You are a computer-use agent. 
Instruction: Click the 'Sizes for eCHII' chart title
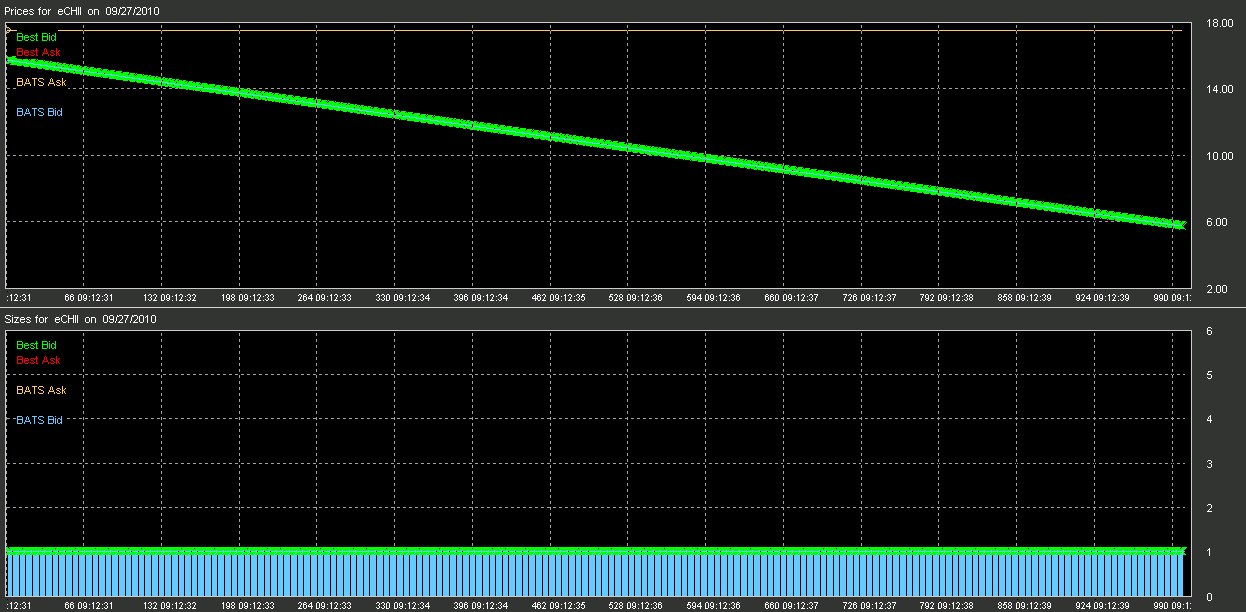tap(80, 319)
